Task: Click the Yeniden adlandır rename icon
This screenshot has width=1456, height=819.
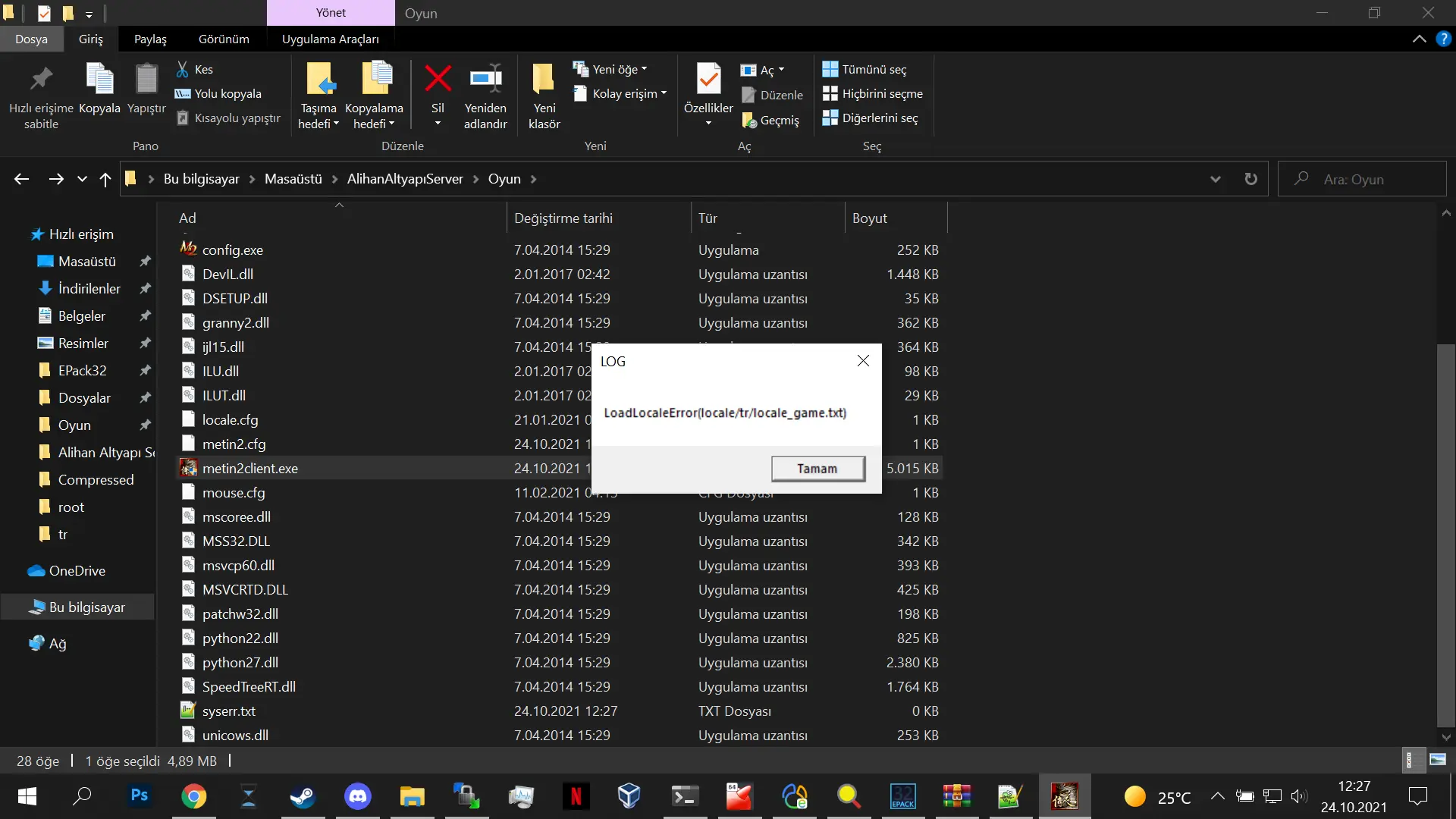Action: pos(485,79)
